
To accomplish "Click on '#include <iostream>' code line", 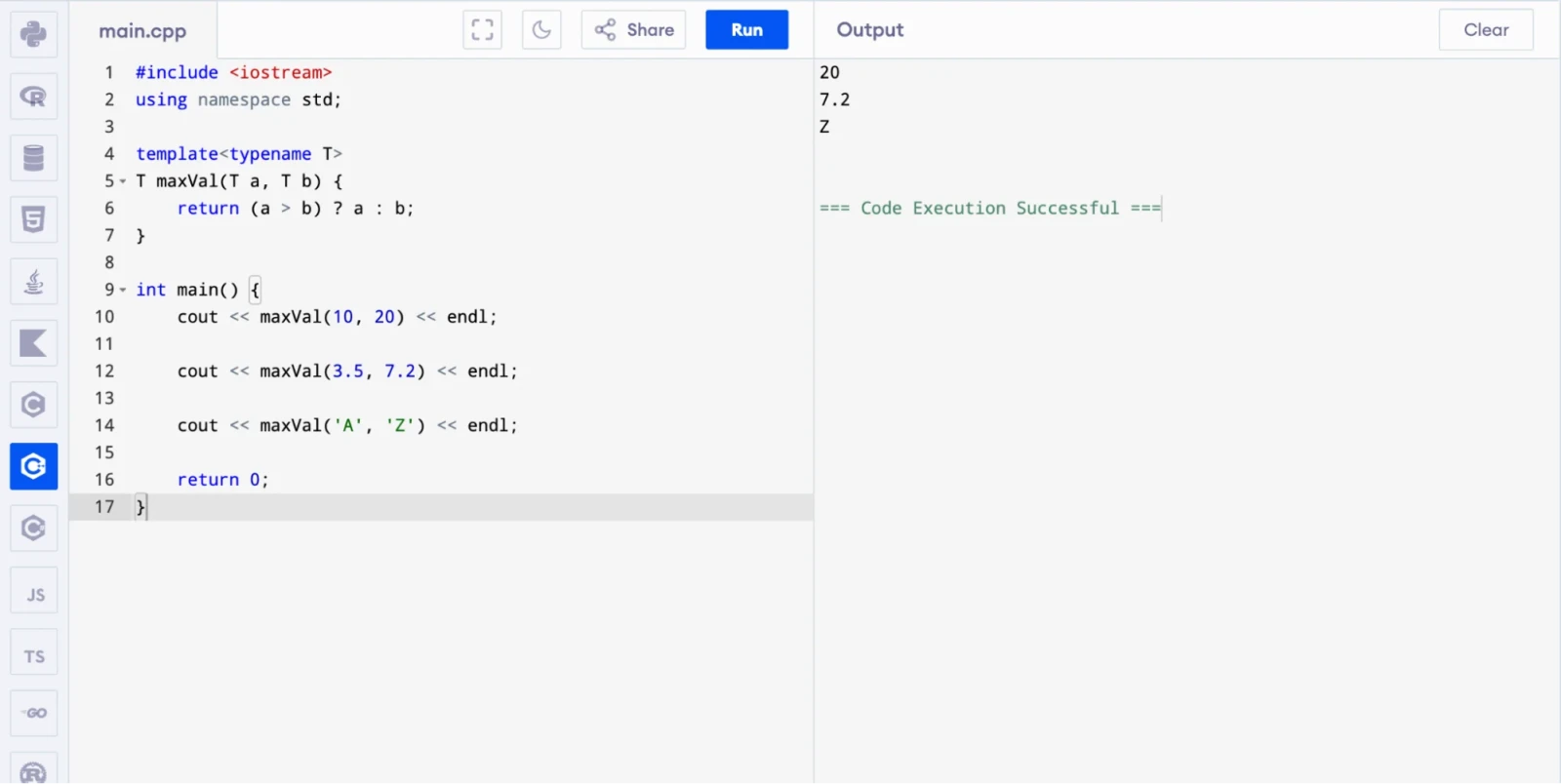I will point(234,72).
